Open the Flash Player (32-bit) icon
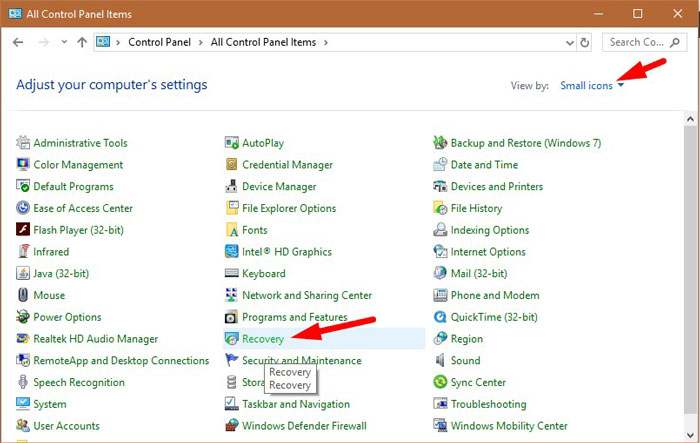The width and height of the screenshot is (700, 443). (23, 230)
